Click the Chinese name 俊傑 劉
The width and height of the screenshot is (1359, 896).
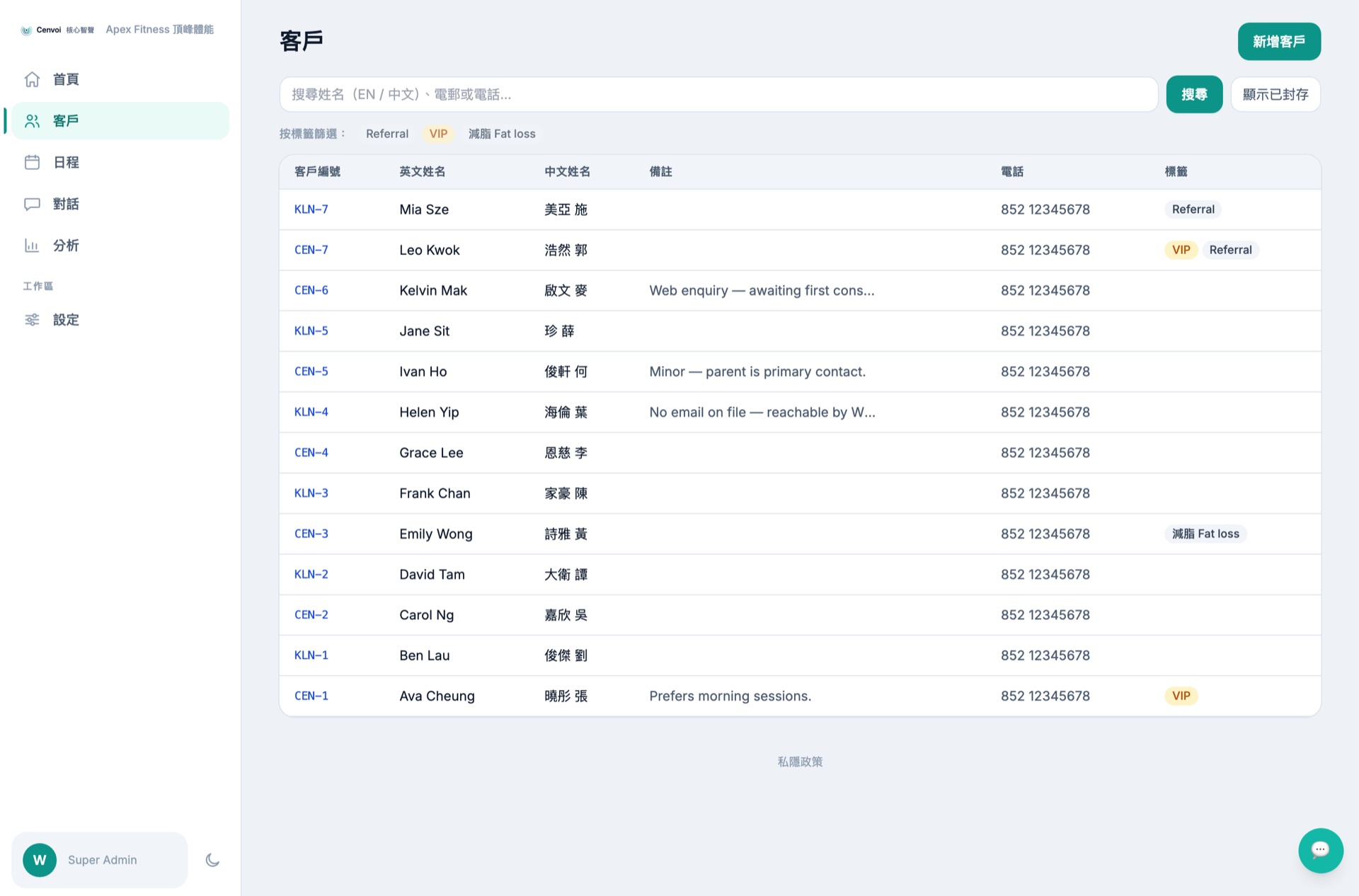click(x=566, y=655)
